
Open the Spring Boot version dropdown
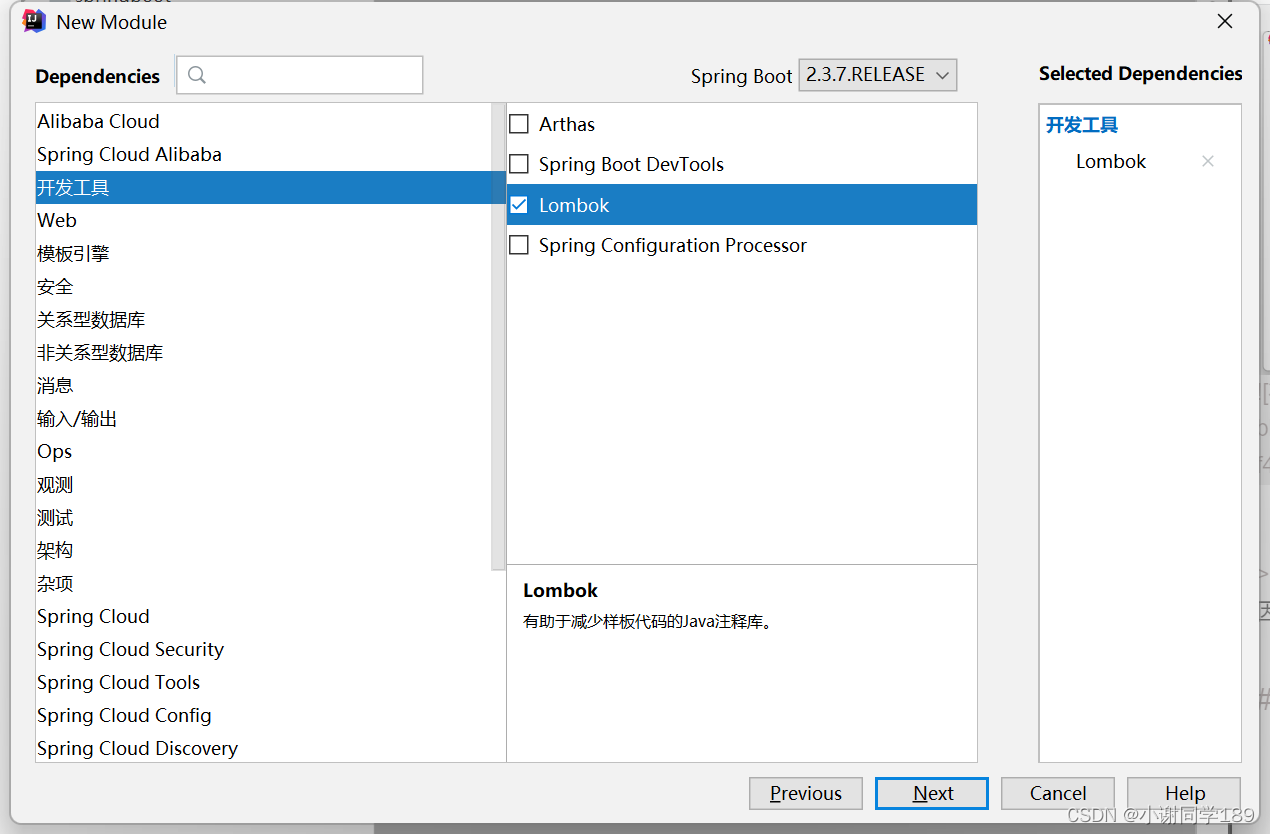pos(878,75)
